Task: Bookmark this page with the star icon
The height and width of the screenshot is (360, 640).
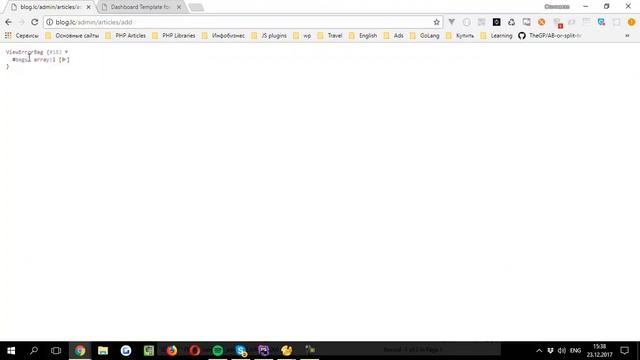Action: (x=436, y=22)
